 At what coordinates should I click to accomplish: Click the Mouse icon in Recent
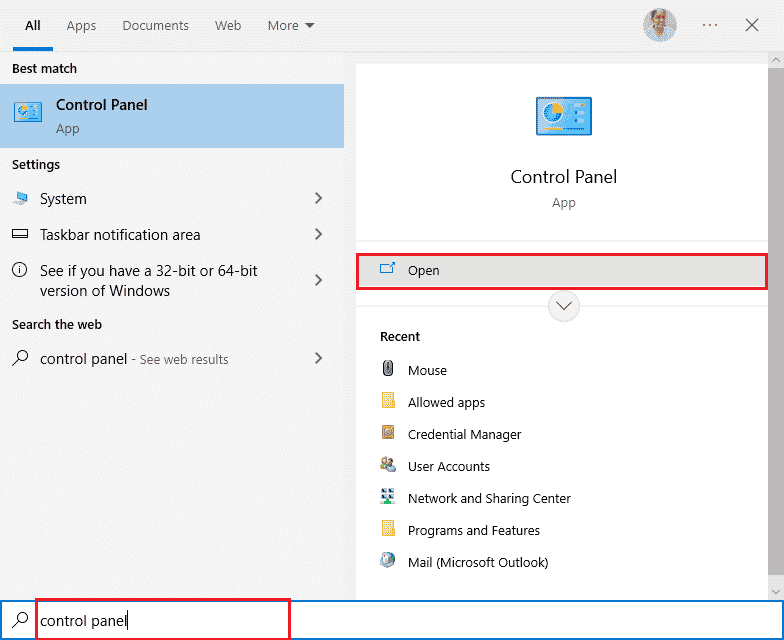[x=388, y=369]
